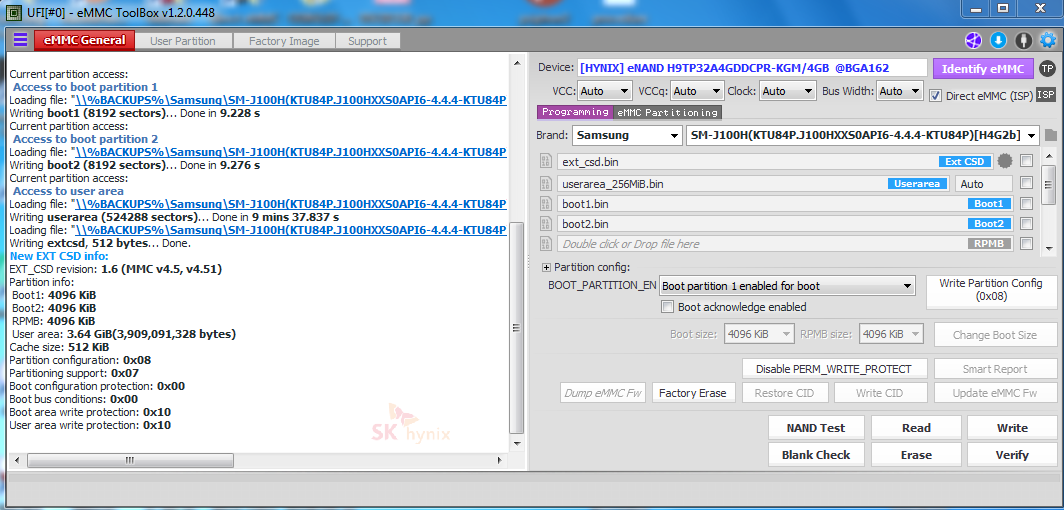Screen dimensions: 1064x510
Task: Click the Restore CID button
Action: (x=783, y=393)
